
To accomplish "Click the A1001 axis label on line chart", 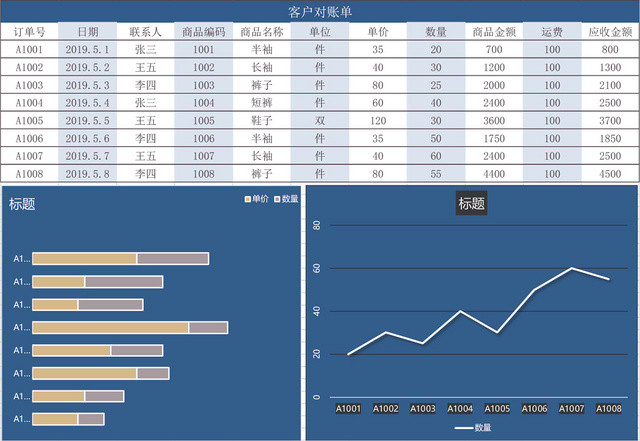I will 348,408.
